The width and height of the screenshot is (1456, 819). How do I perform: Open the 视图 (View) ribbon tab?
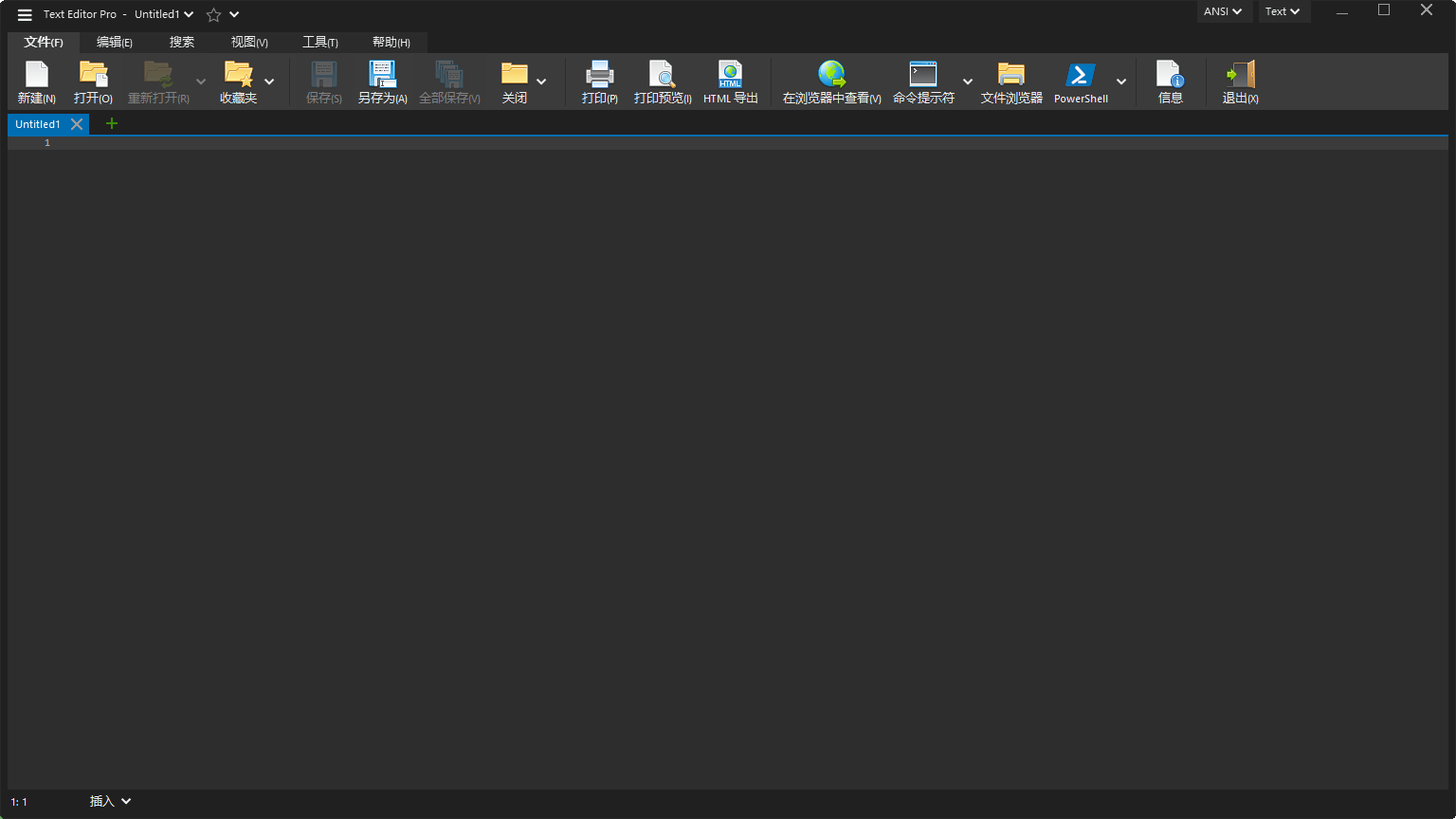(x=249, y=42)
